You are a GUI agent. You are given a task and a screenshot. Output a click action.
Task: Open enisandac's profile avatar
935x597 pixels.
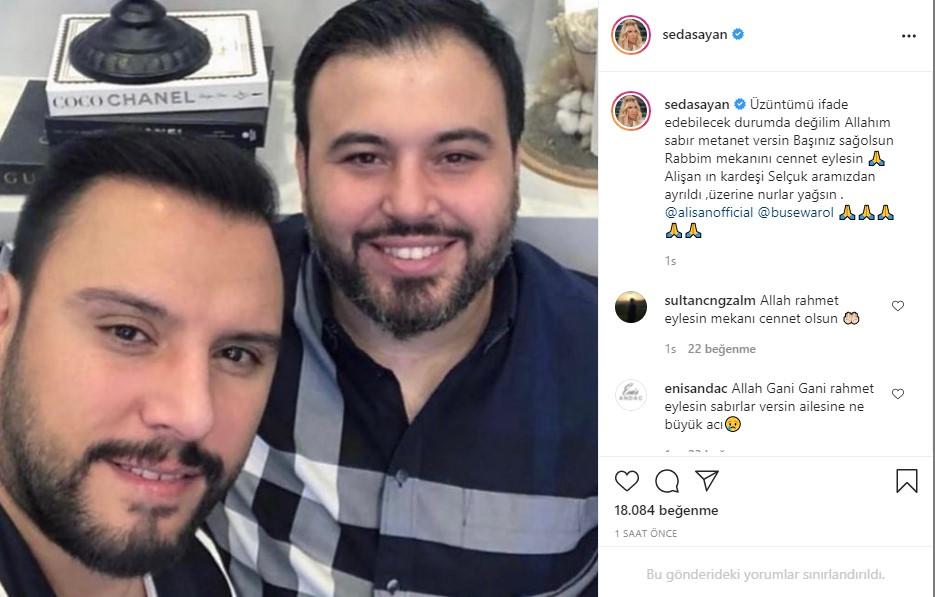(x=631, y=395)
